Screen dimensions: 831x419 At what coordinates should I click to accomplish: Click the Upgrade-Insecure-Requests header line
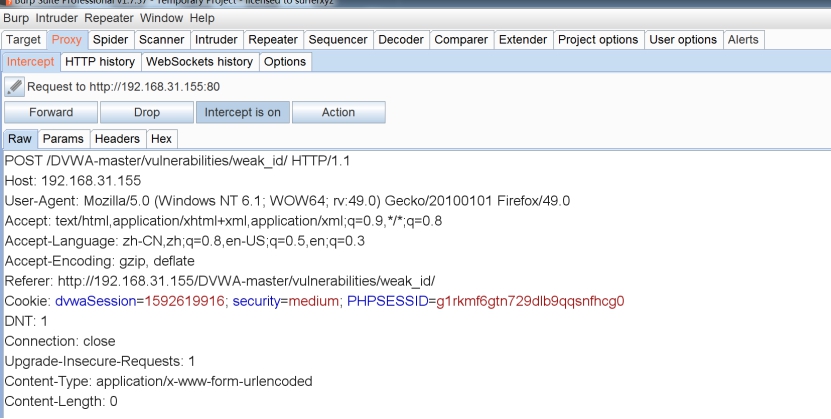pos(100,362)
